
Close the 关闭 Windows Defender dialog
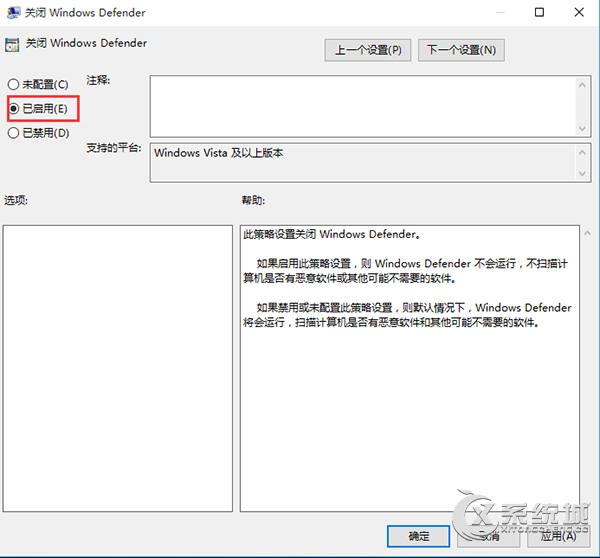pos(579,12)
